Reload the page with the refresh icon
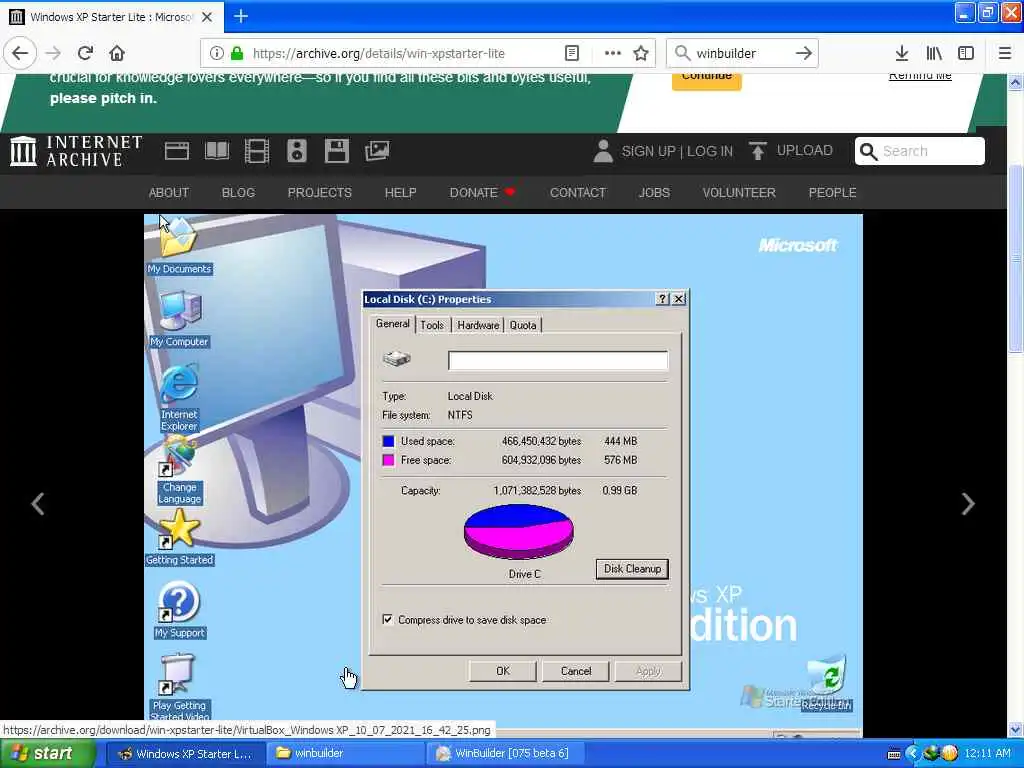 click(85, 53)
